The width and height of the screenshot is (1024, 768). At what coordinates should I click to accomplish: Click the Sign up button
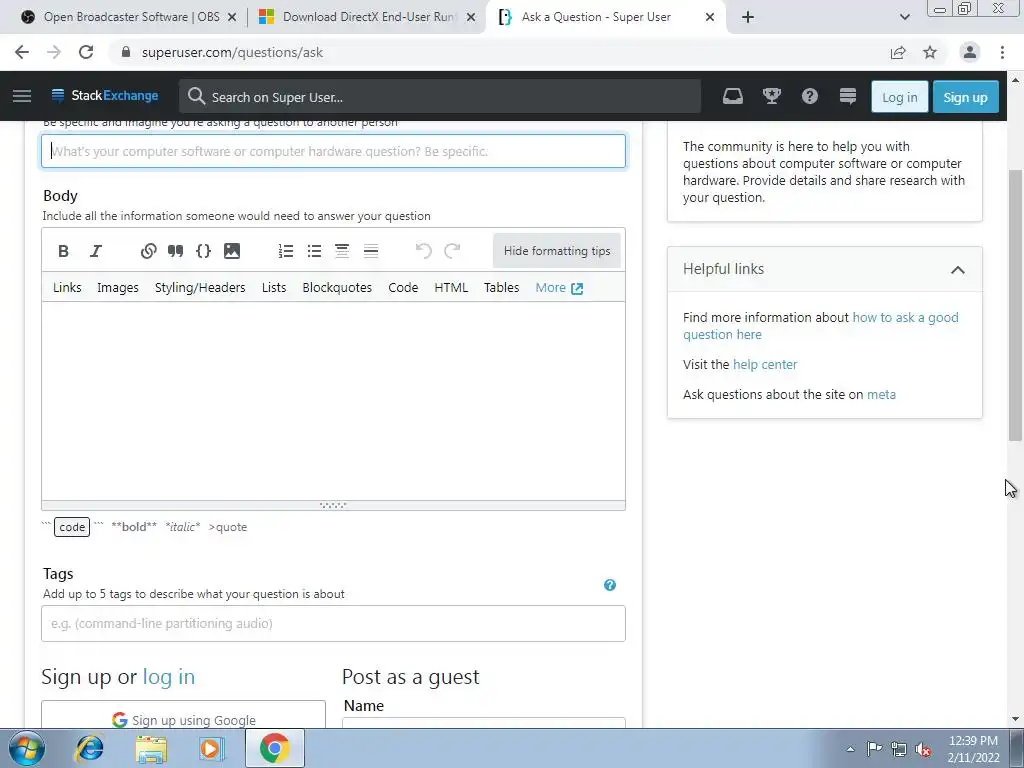[x=965, y=97]
